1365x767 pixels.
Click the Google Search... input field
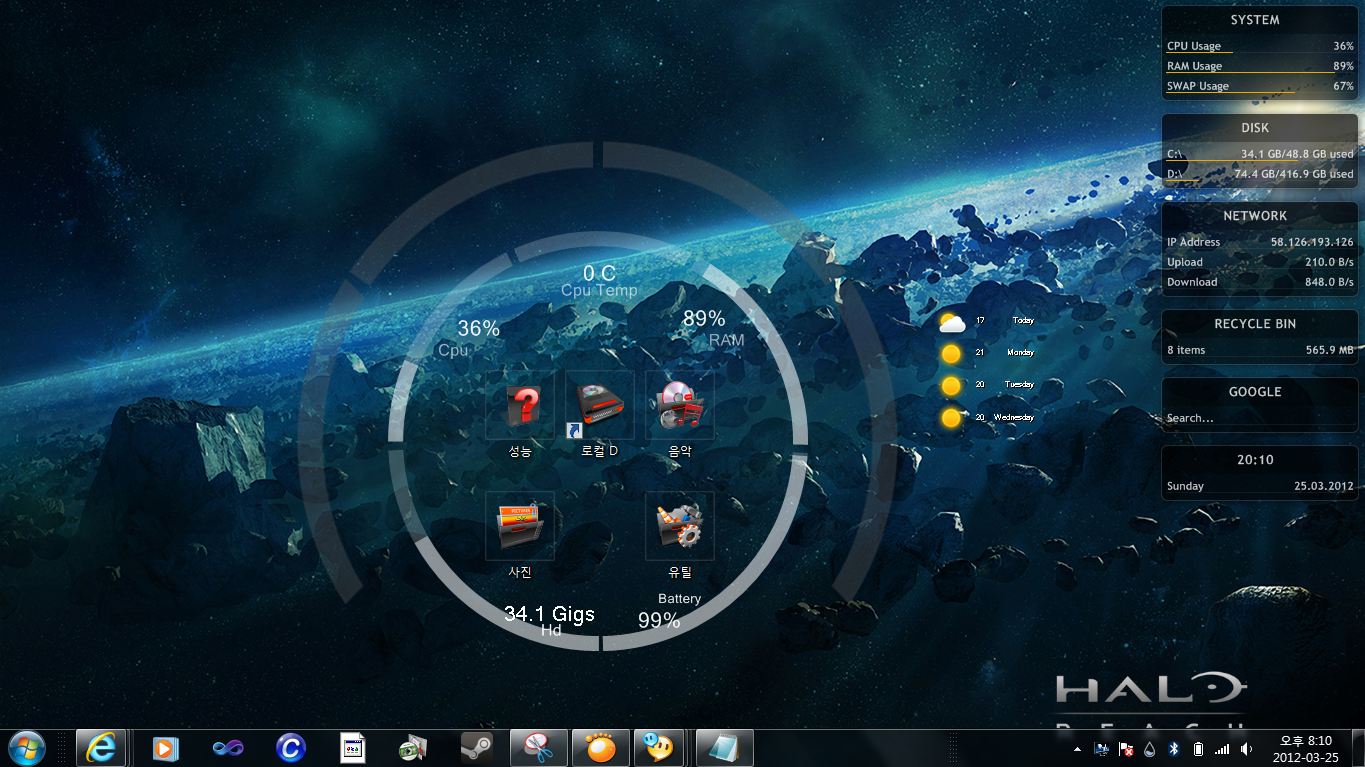[x=1260, y=418]
